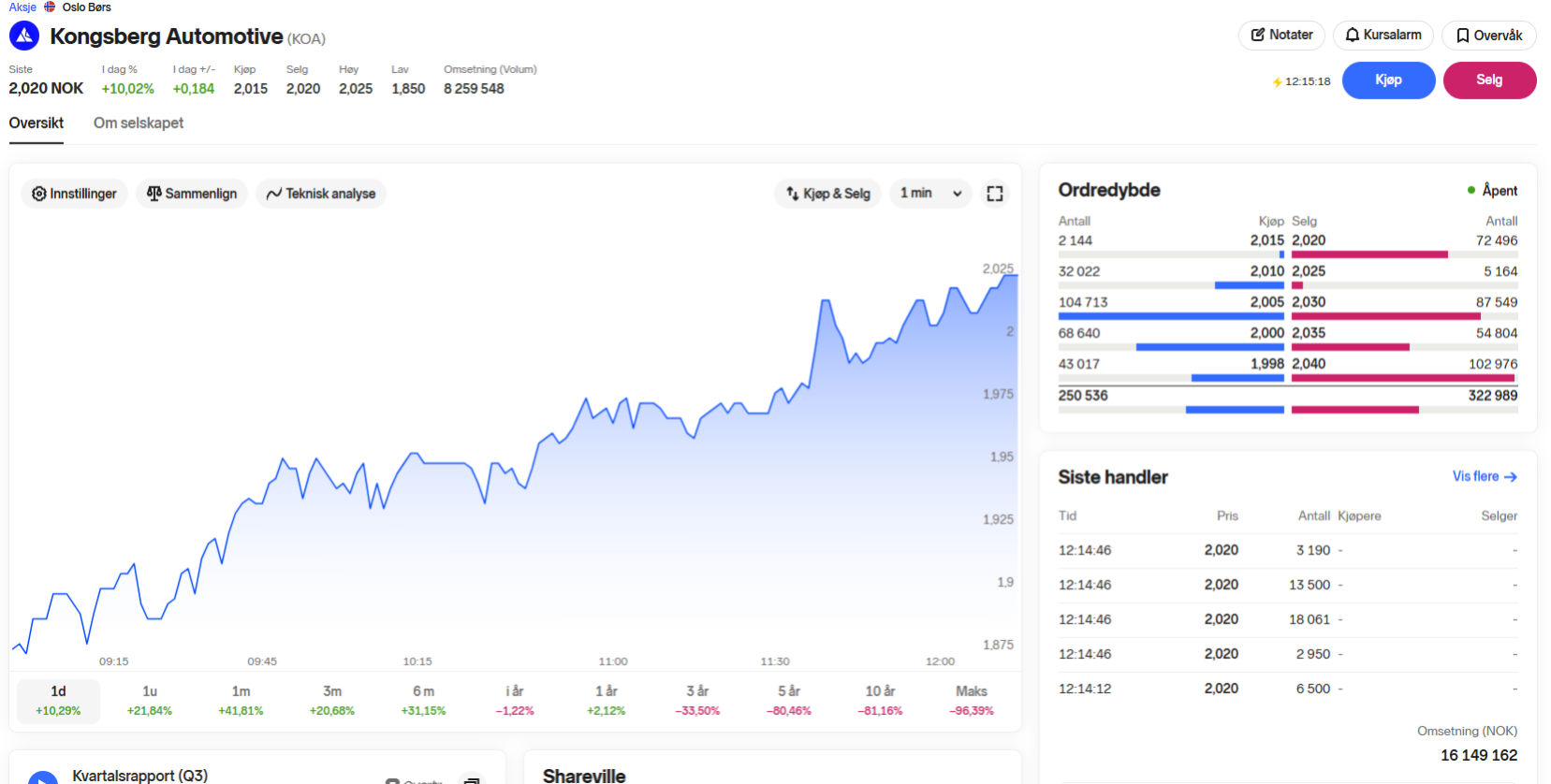Open Vis flere link in Siste handler

pyautogui.click(x=1484, y=476)
